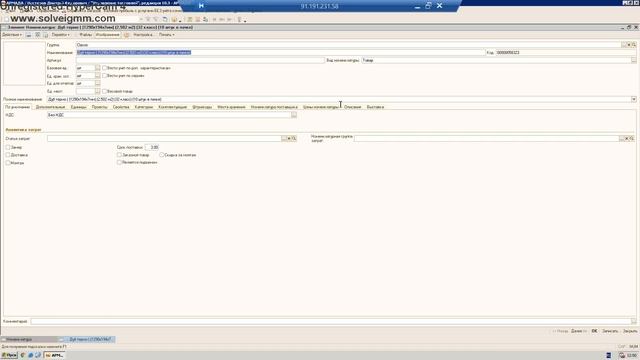This screenshot has height=360, width=640.
Task: Toggle the Монтаж checkbox
Action: click(x=8, y=162)
